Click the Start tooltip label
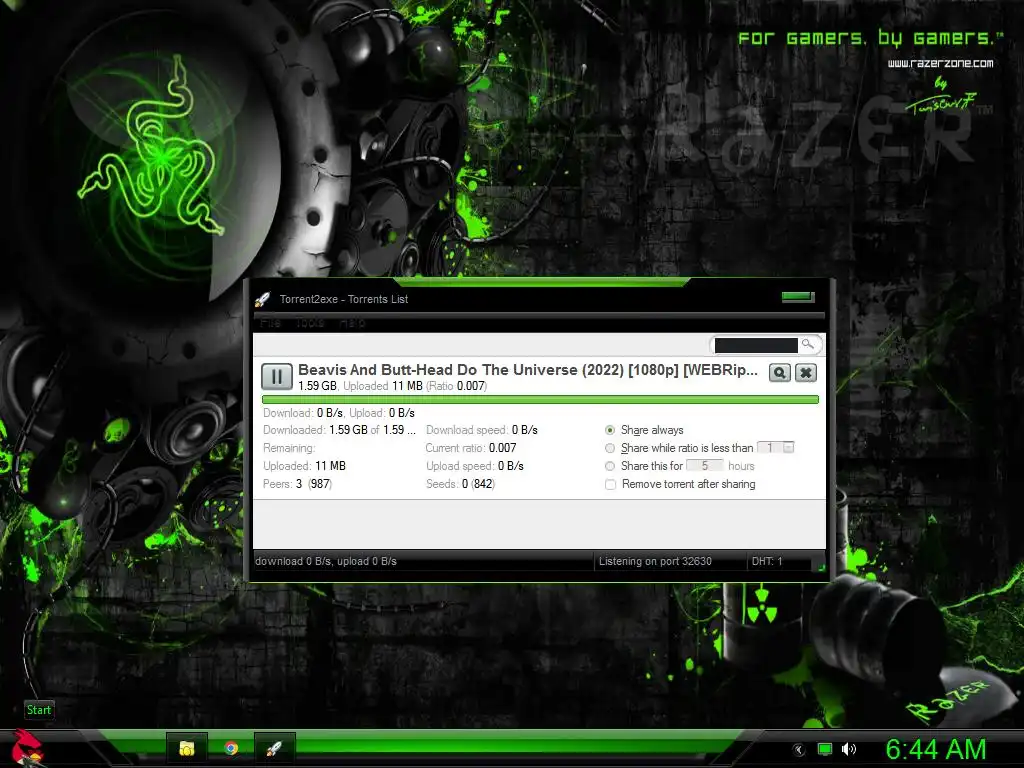The width and height of the screenshot is (1024, 768). [x=39, y=710]
